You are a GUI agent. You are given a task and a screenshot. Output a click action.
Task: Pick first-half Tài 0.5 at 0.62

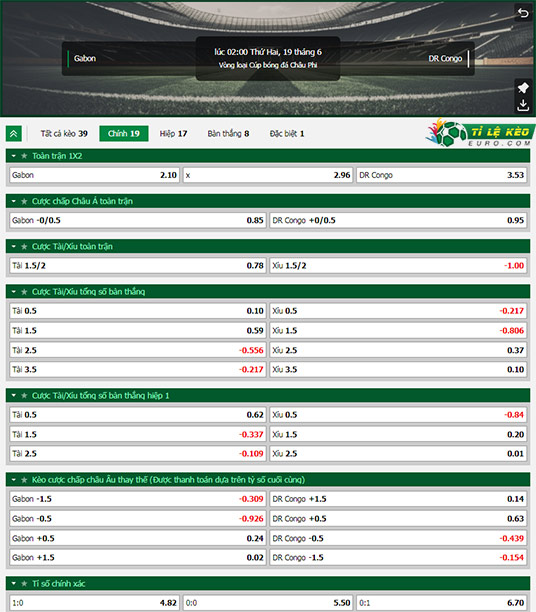click(x=138, y=415)
